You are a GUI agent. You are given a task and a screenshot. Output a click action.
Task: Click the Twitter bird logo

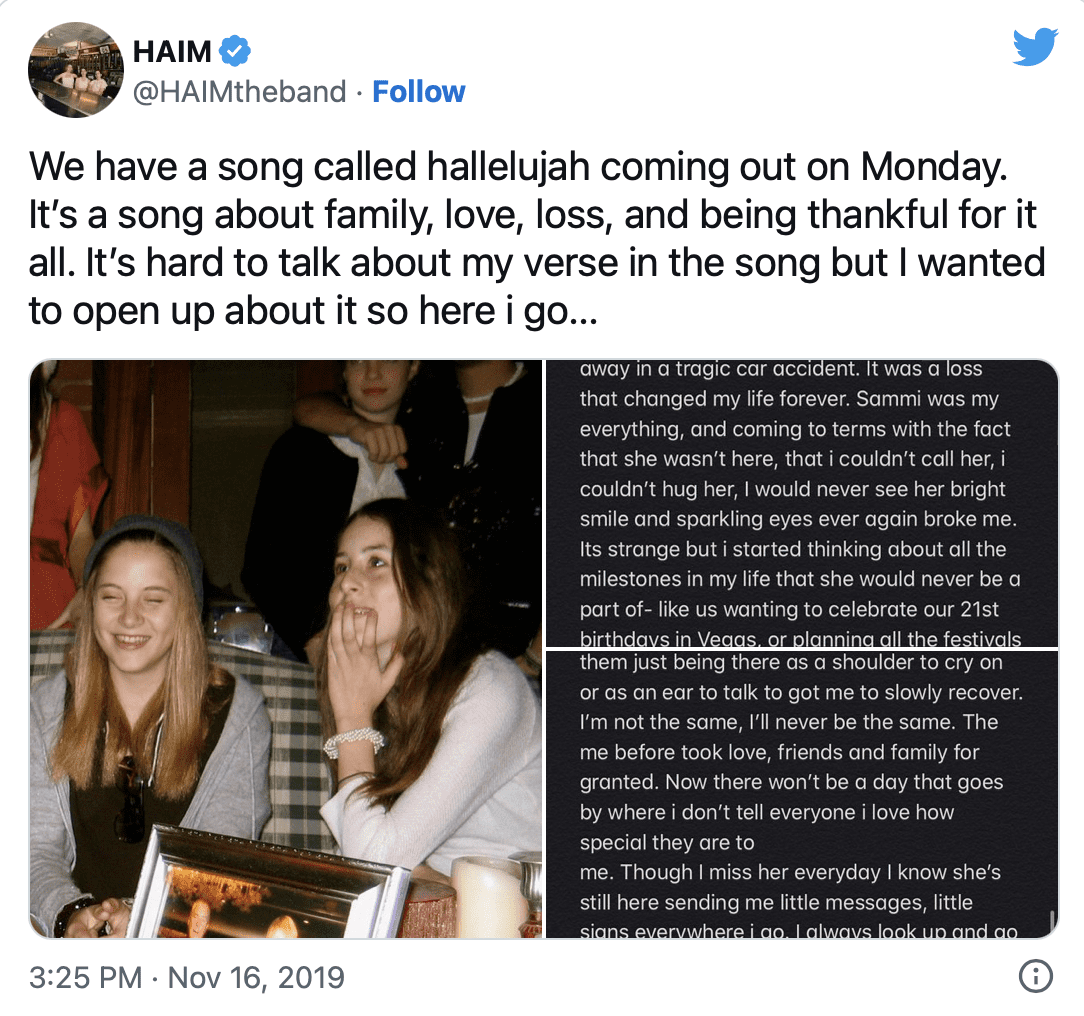coord(1034,47)
